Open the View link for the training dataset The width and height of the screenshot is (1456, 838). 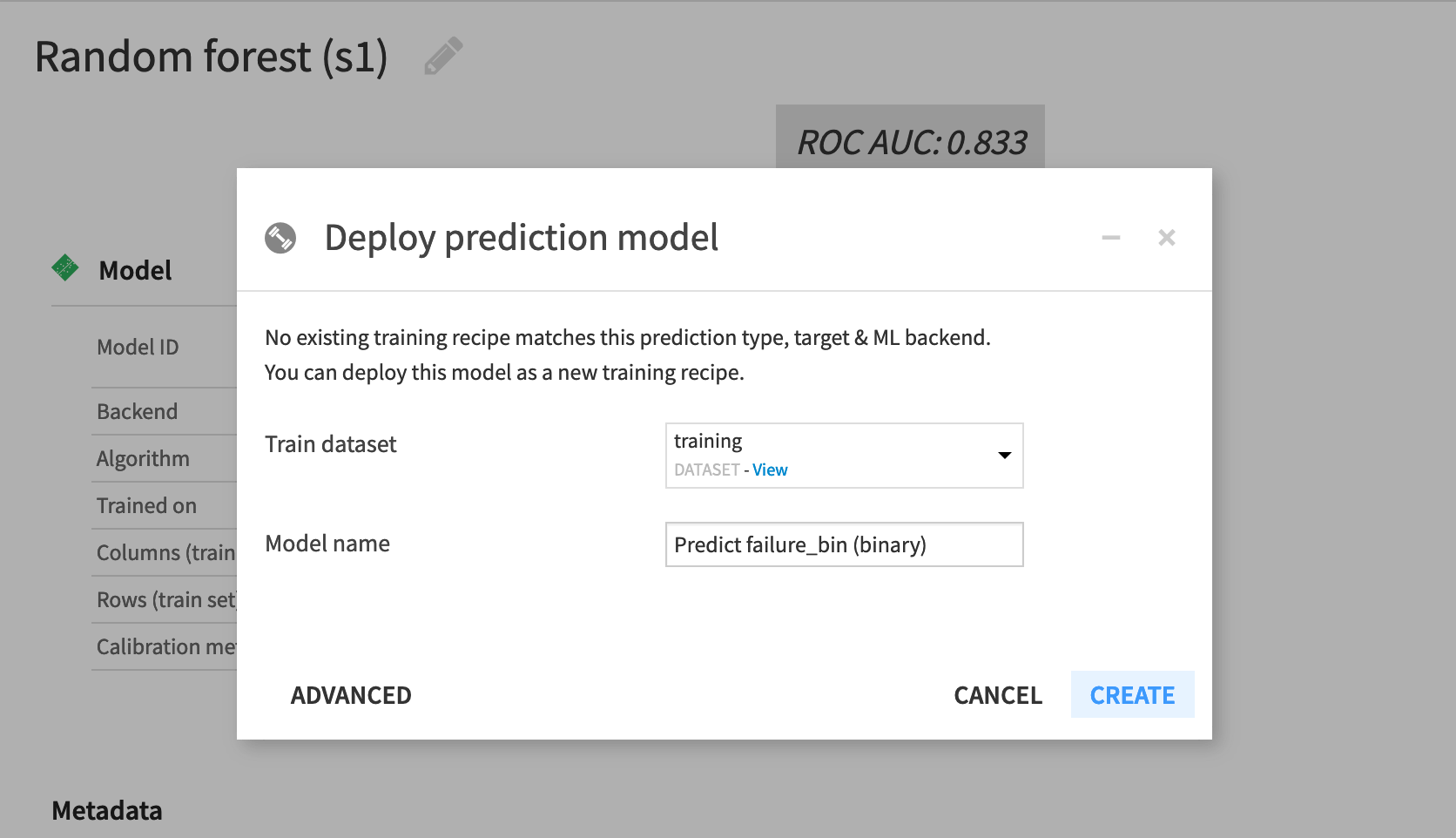coord(770,470)
